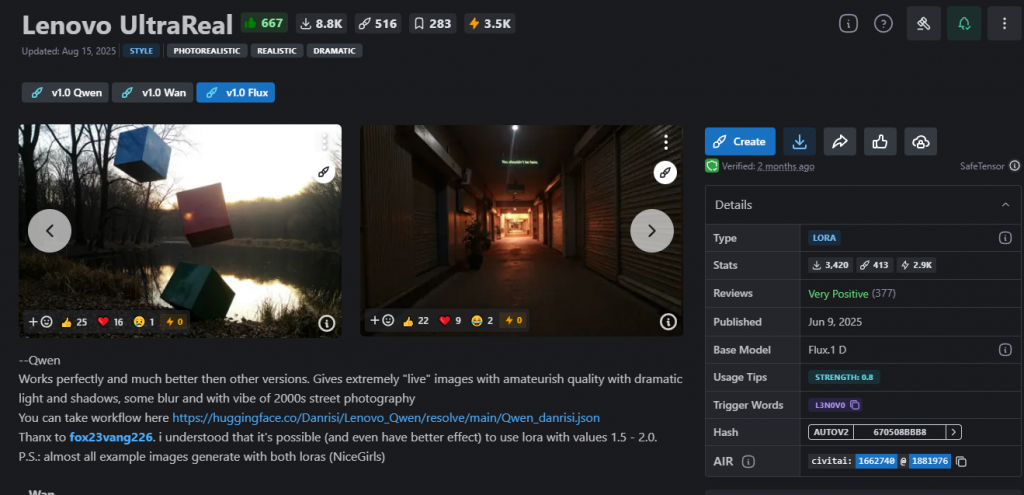
Task: Click the hash value 670508BBB8
Action: click(x=899, y=432)
